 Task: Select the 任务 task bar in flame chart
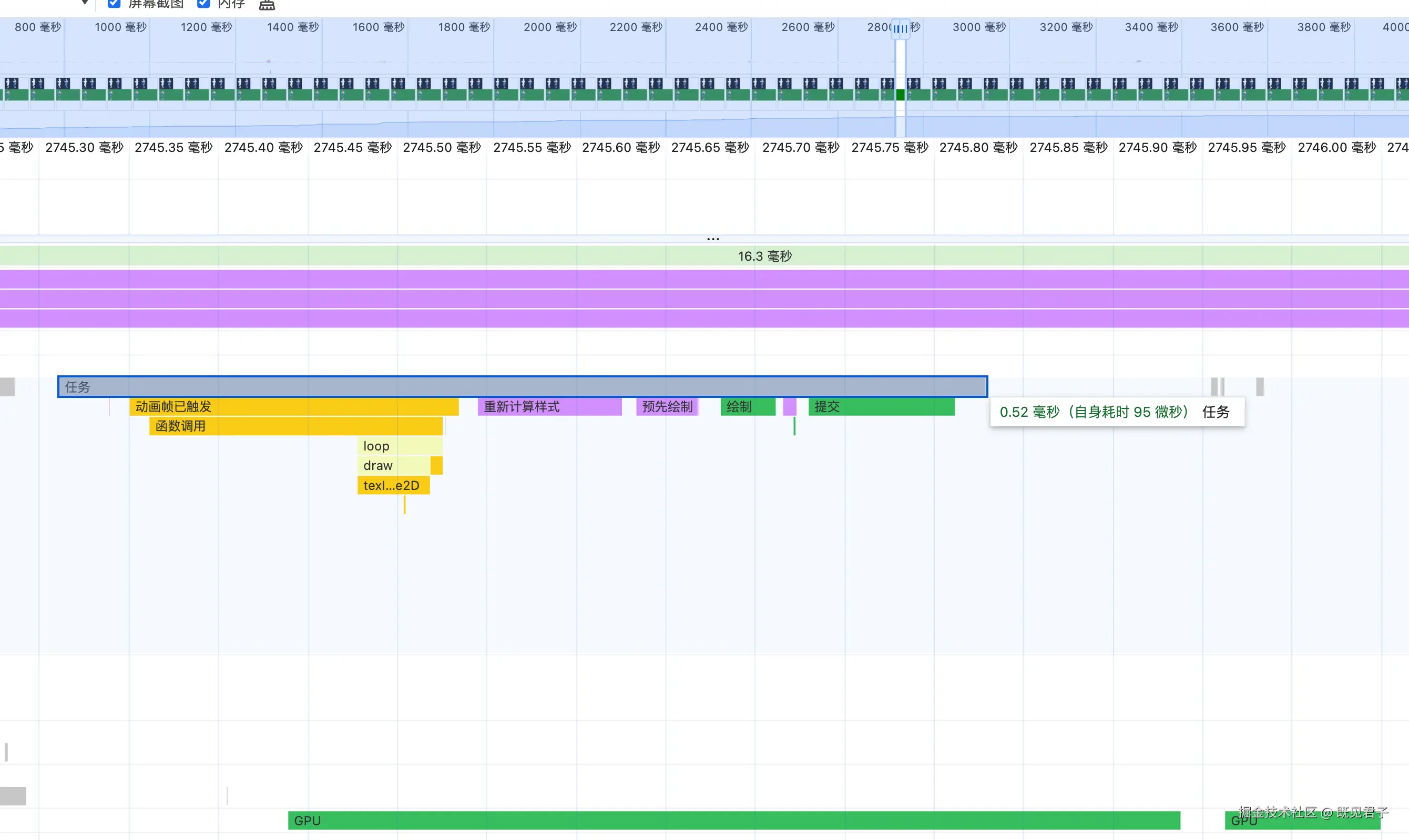(522, 386)
